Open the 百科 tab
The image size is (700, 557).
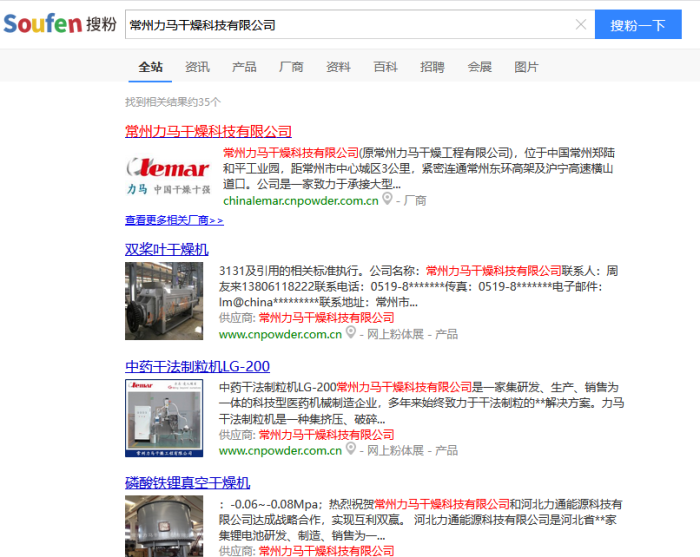pos(385,67)
